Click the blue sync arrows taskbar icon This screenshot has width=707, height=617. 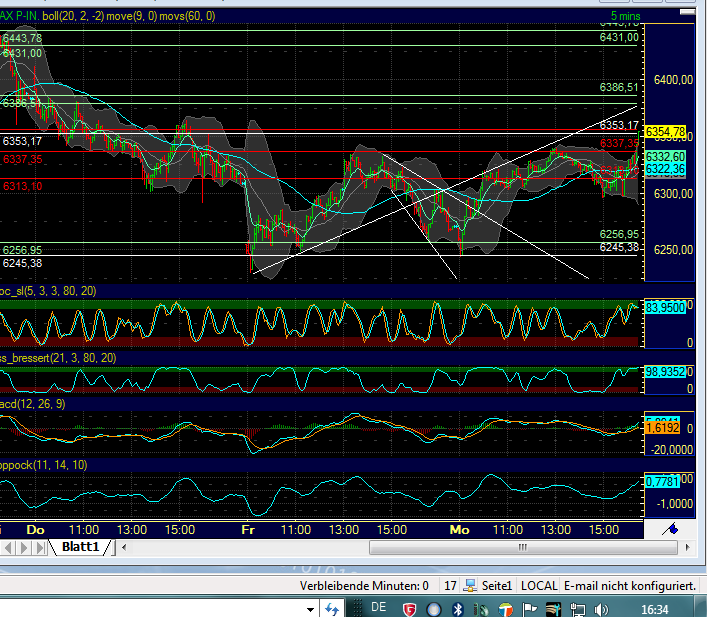332,609
